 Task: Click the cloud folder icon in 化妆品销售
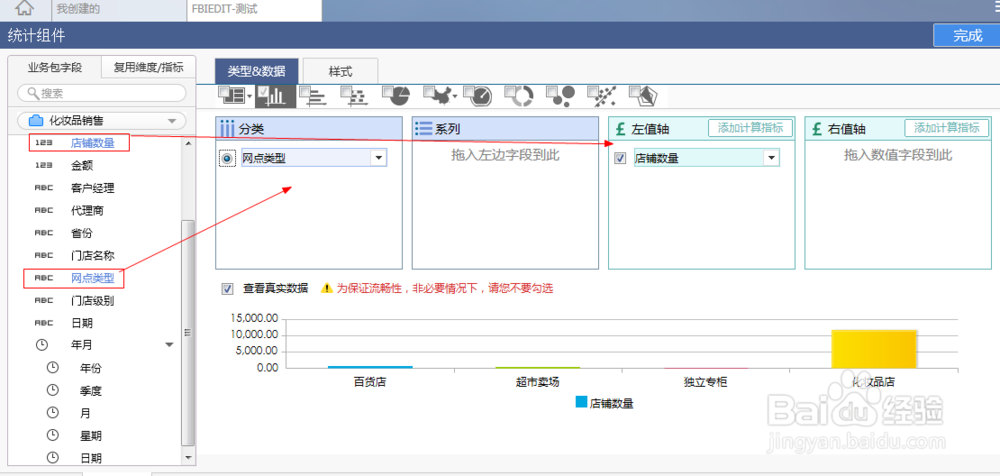(x=36, y=120)
